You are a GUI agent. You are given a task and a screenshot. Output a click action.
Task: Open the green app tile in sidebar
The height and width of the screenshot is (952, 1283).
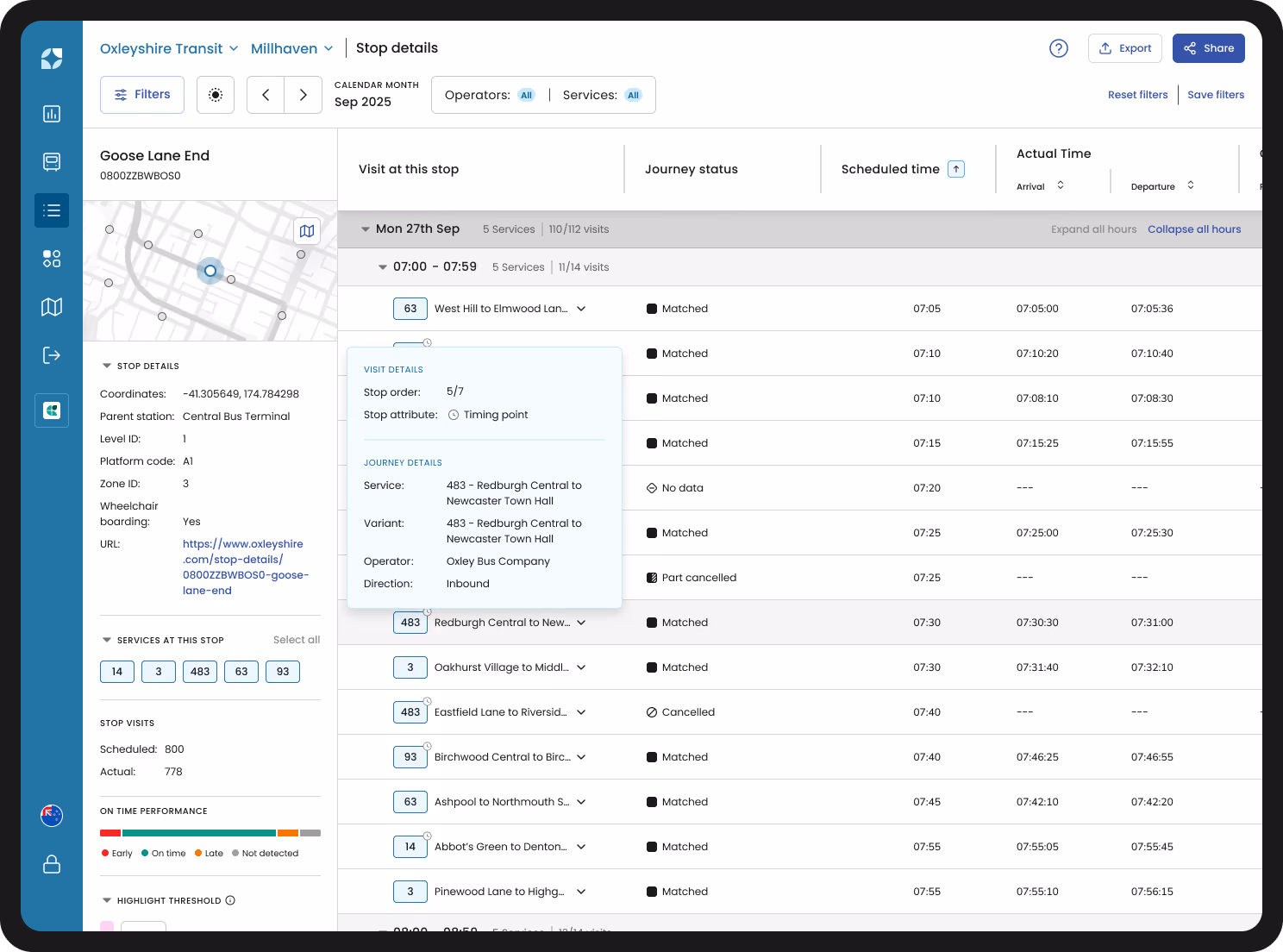pos(52,410)
